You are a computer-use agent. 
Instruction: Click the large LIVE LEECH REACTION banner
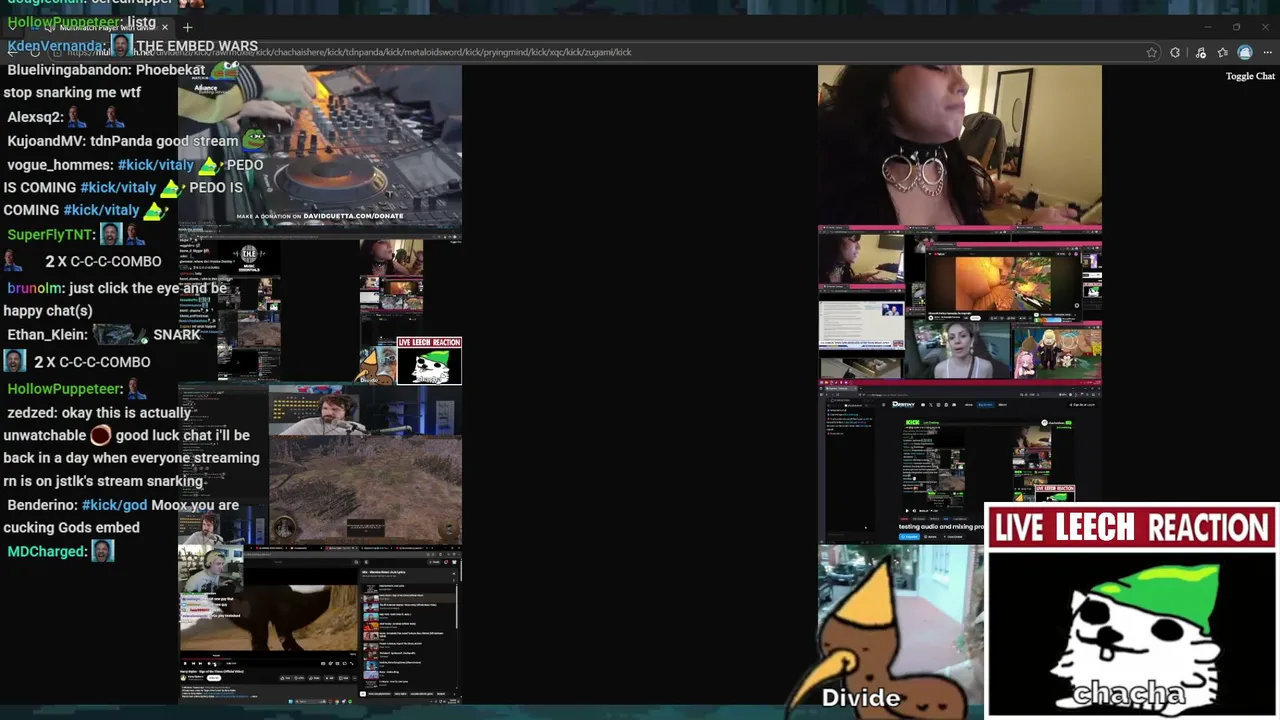tap(1131, 527)
